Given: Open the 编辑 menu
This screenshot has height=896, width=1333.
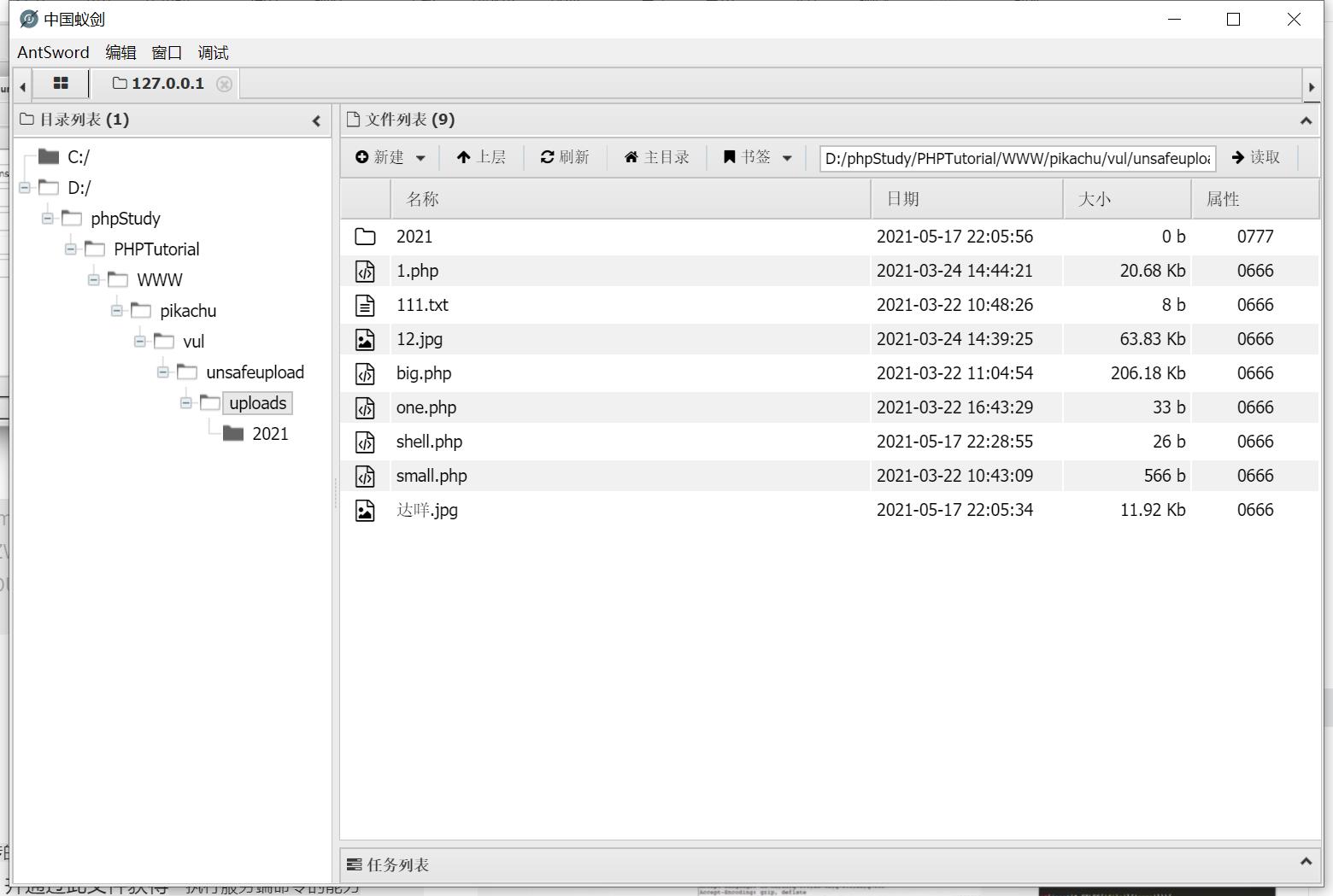Looking at the screenshot, I should pos(120,52).
